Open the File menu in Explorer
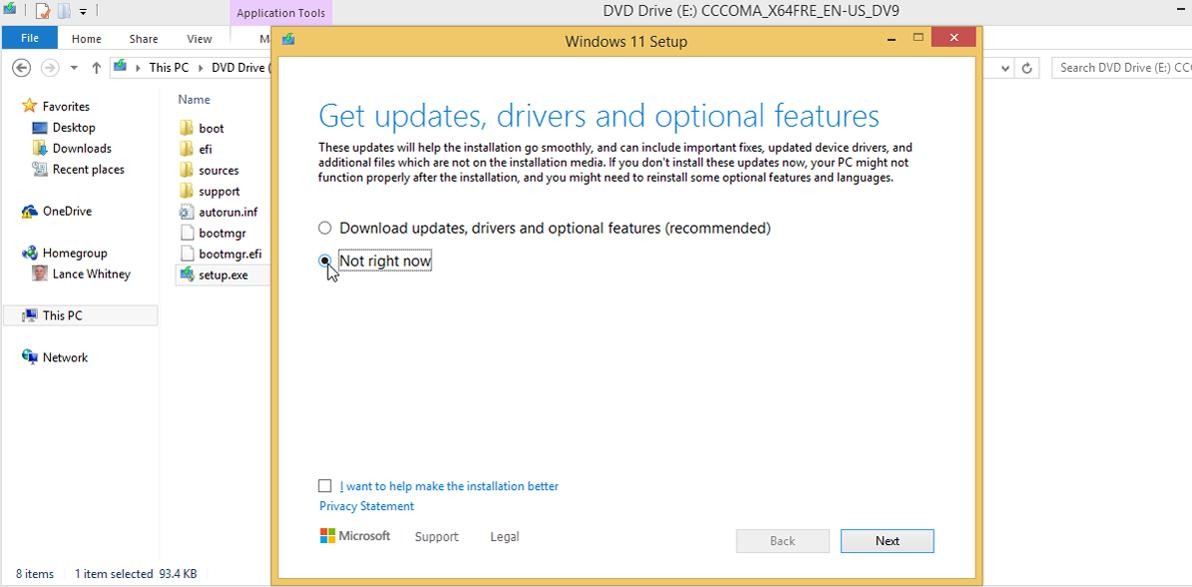Screen dimensions: 1192x587 point(30,39)
